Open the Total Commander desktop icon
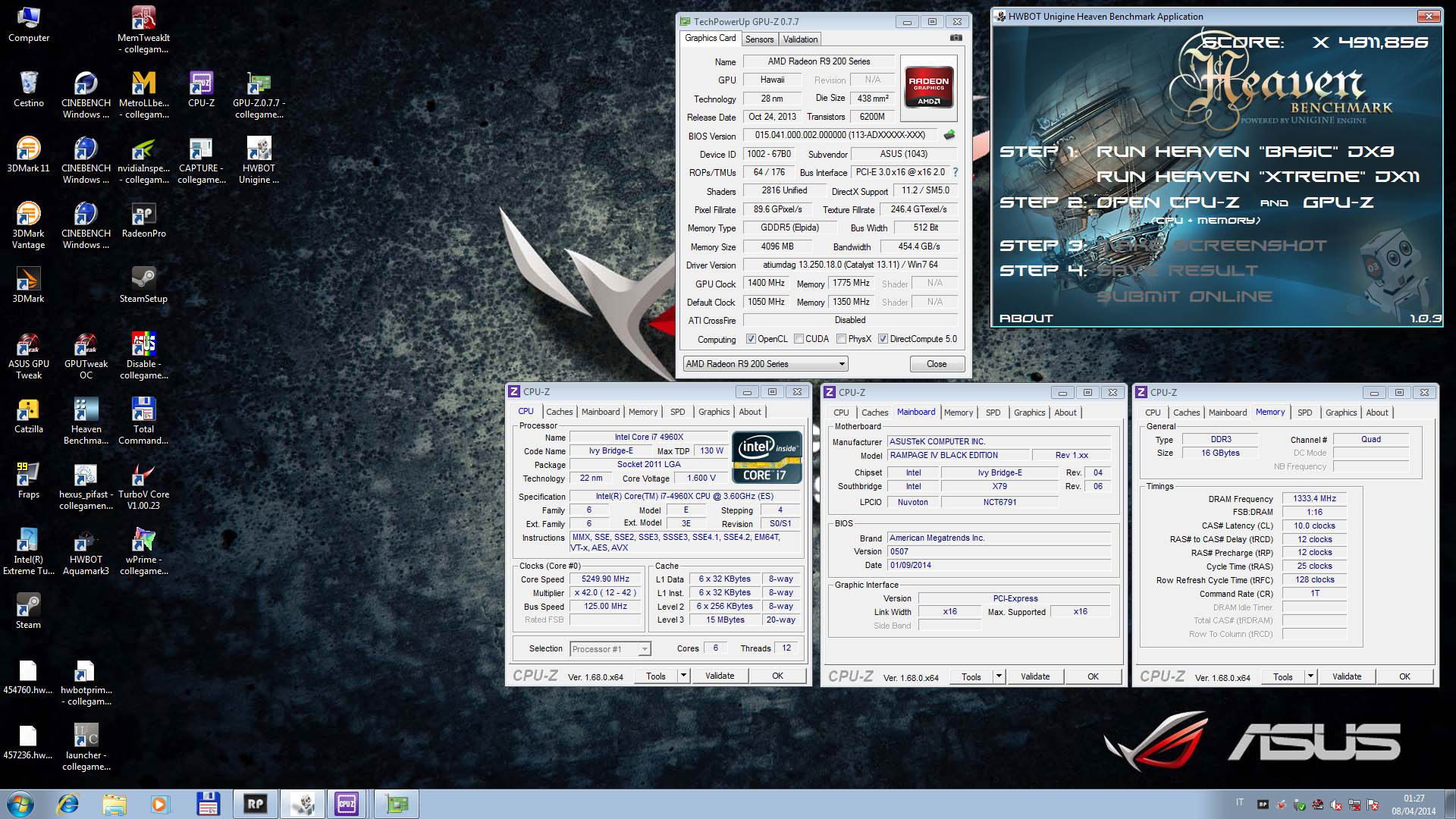 (x=143, y=421)
